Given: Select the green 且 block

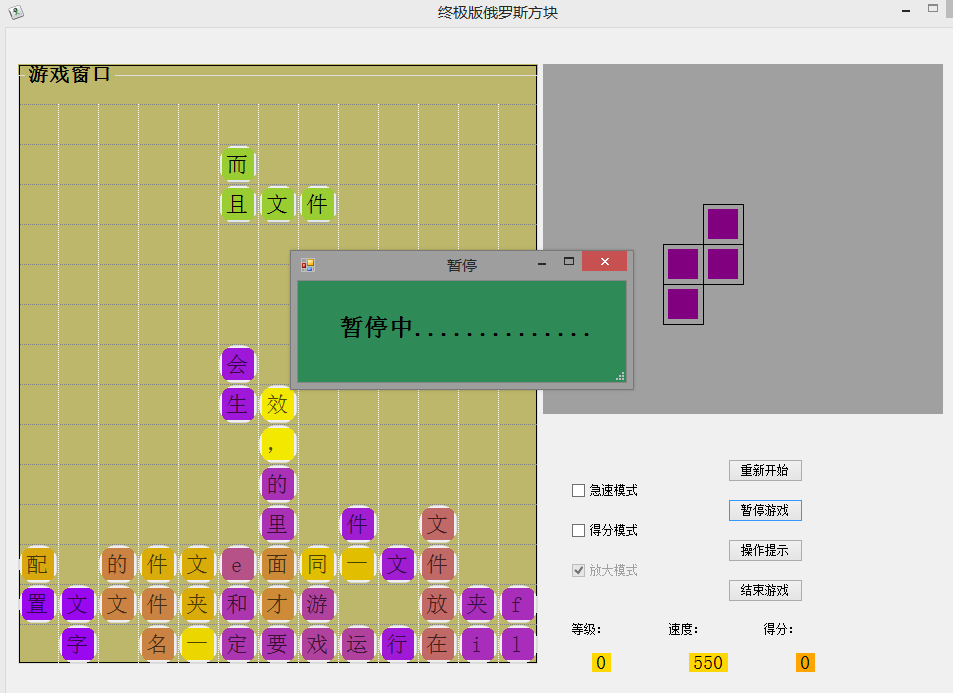Looking at the screenshot, I should pos(238,204).
